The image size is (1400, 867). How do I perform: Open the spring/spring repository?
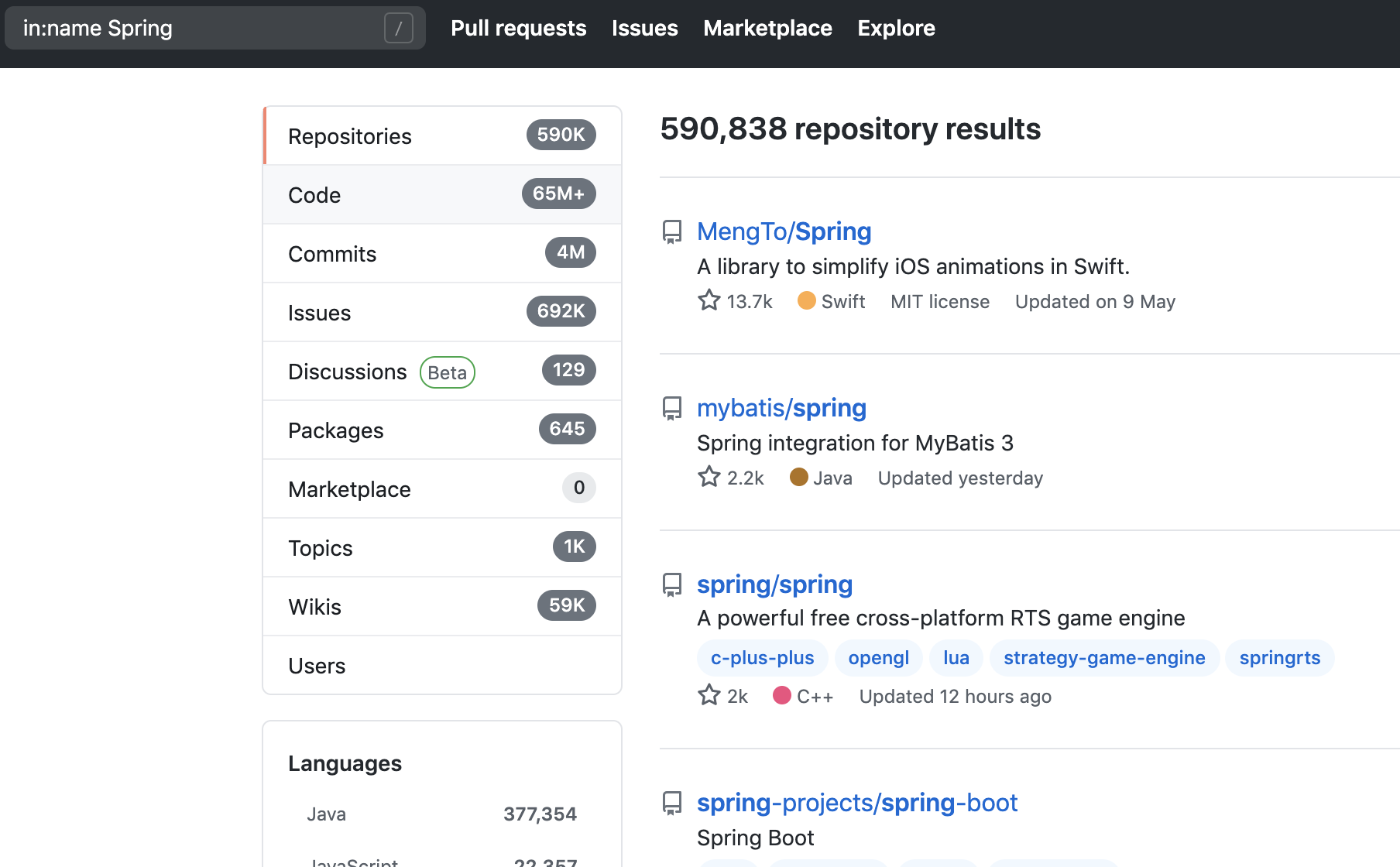pyautogui.click(x=774, y=584)
